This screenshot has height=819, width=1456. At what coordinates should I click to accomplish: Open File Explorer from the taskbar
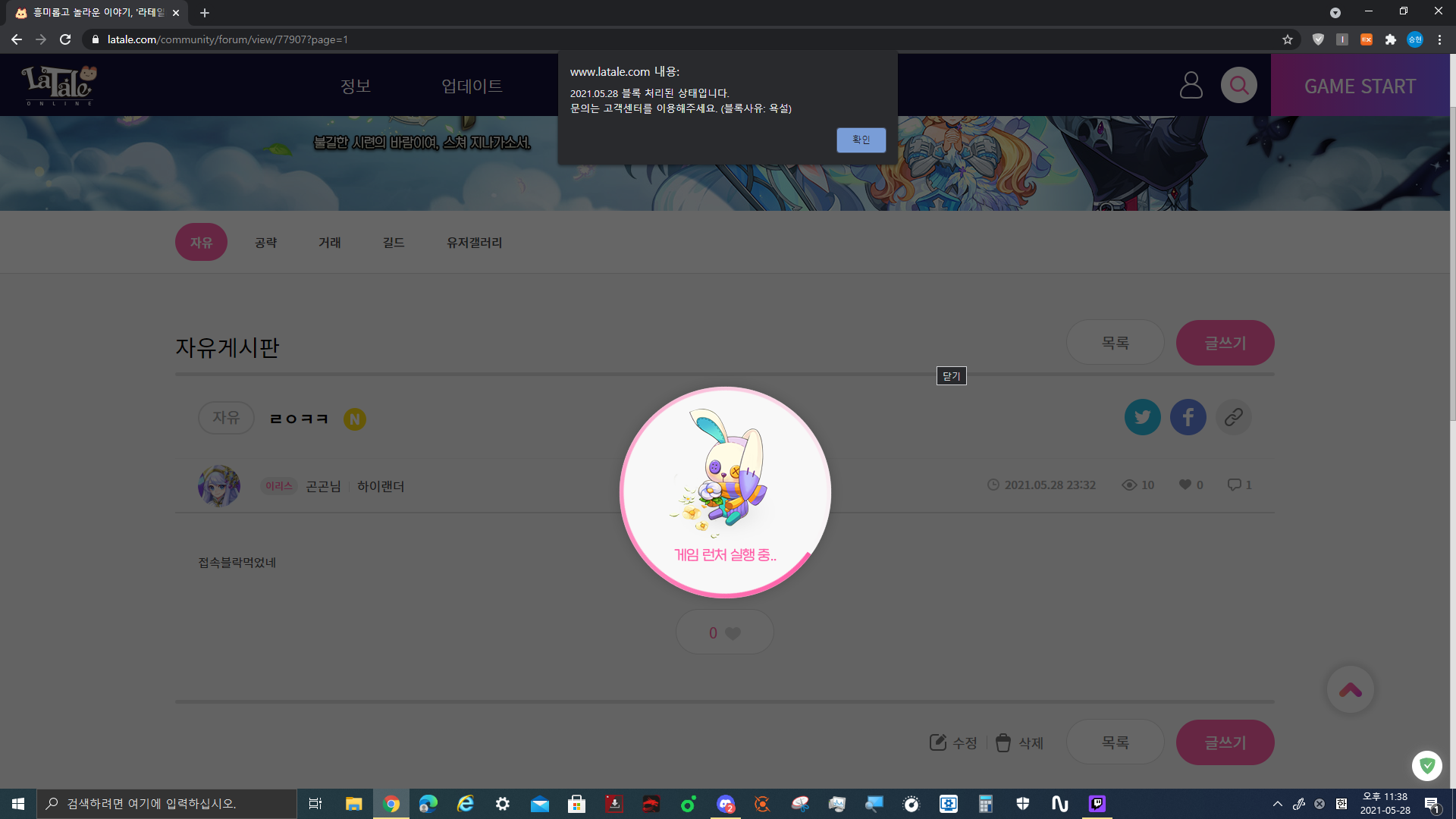353,804
